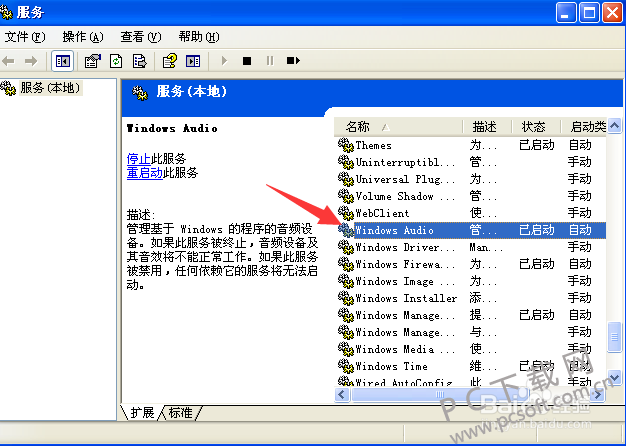The image size is (626, 446).
Task: Click the horizontal scrollbar left arrow
Action: pos(342,394)
